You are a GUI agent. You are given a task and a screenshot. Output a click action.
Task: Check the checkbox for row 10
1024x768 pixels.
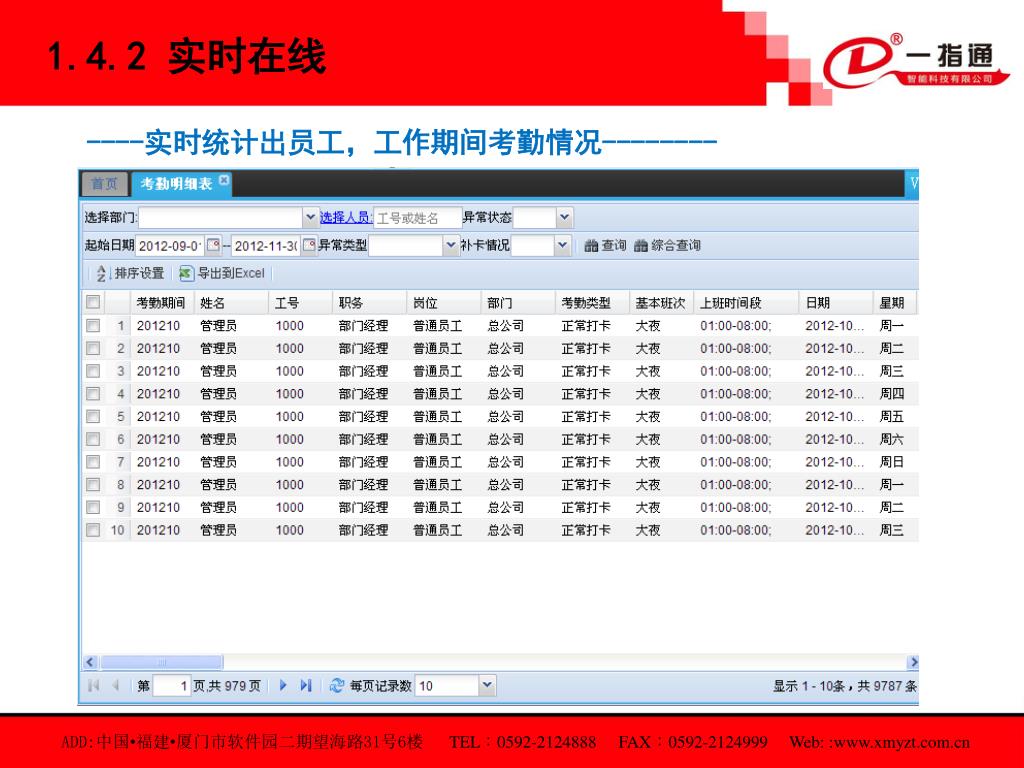point(93,530)
